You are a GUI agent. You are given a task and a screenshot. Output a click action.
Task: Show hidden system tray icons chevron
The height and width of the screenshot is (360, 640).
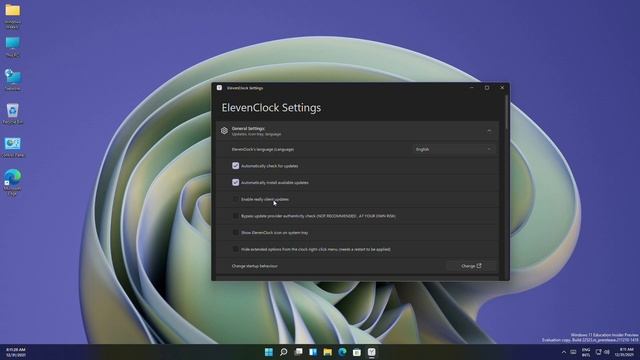click(564, 352)
